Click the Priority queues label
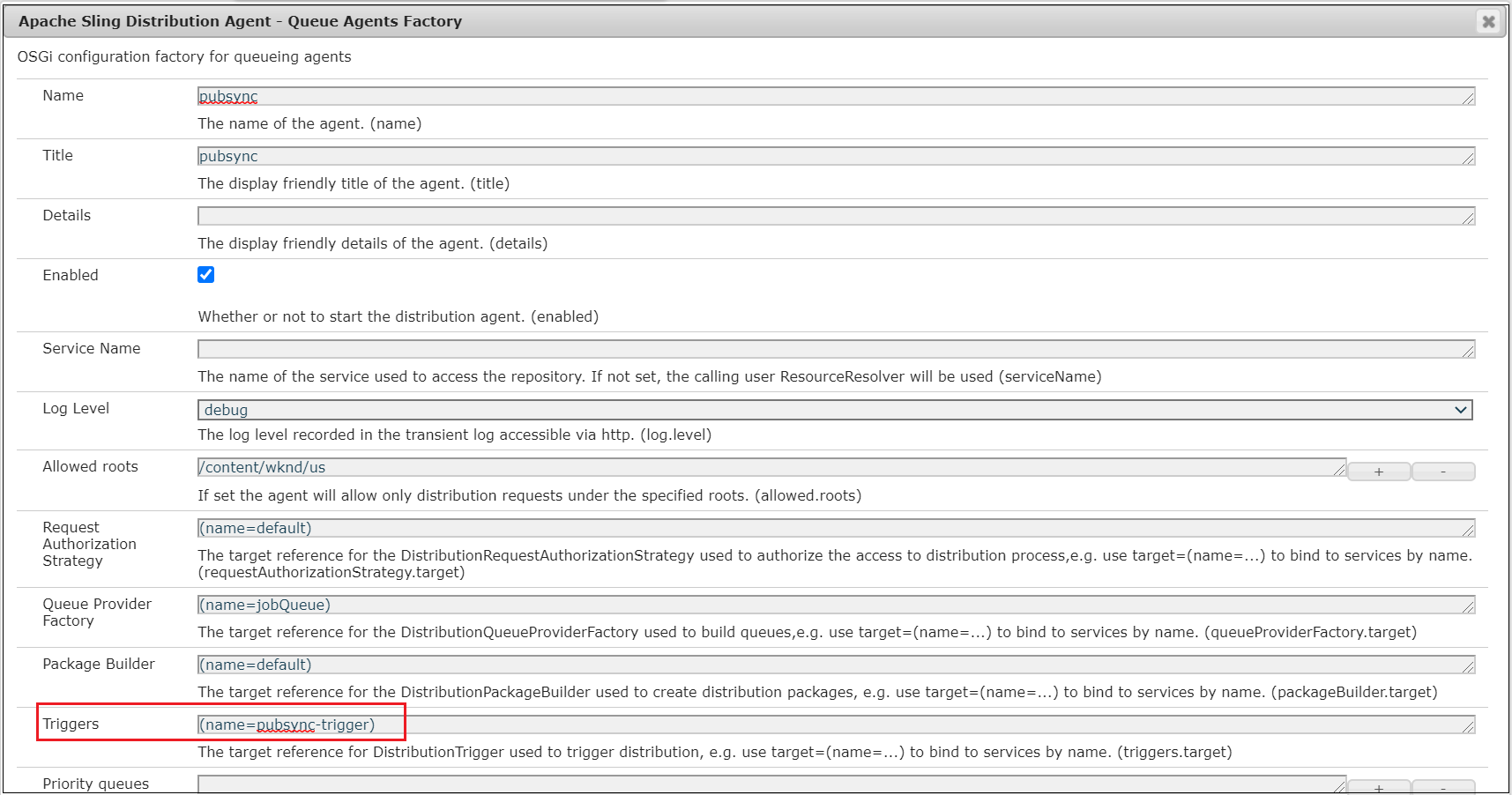 tap(96, 784)
